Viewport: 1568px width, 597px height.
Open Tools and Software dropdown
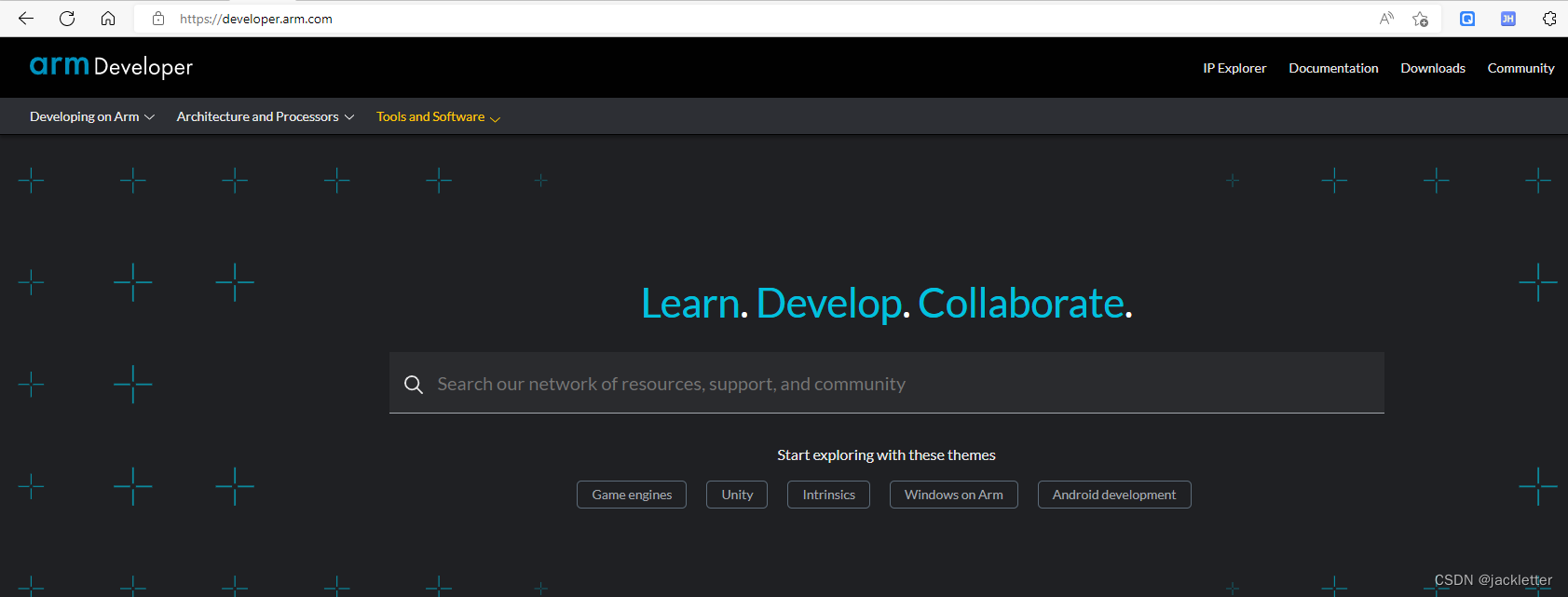tap(438, 116)
